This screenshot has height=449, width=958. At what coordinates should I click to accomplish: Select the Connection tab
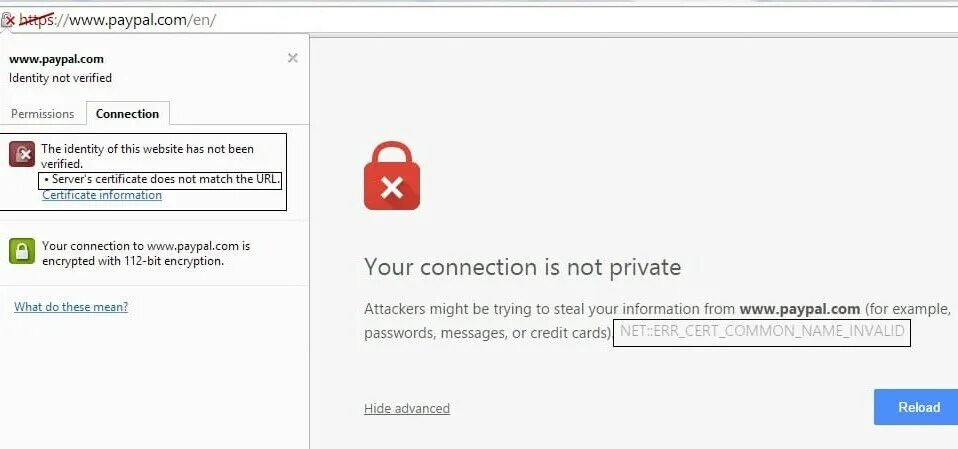tap(127, 114)
